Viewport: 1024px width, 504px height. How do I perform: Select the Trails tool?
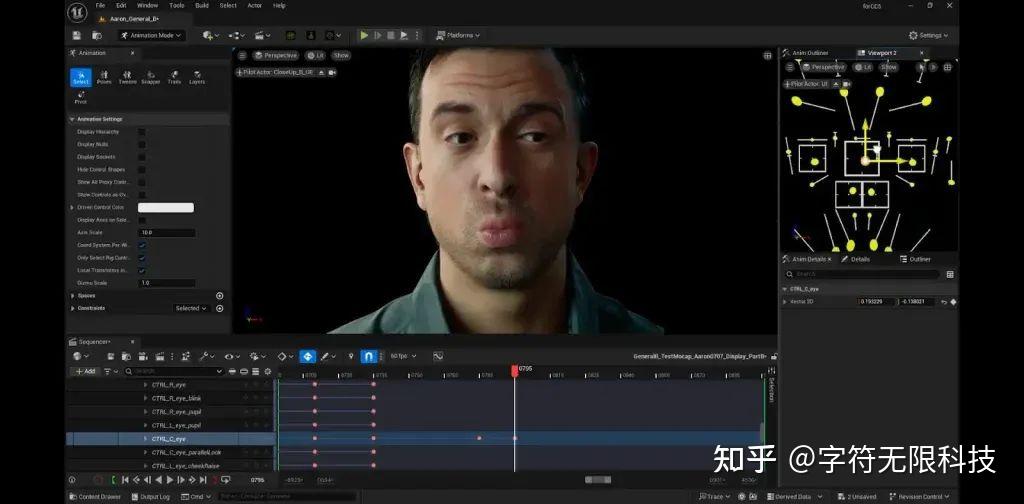[174, 78]
